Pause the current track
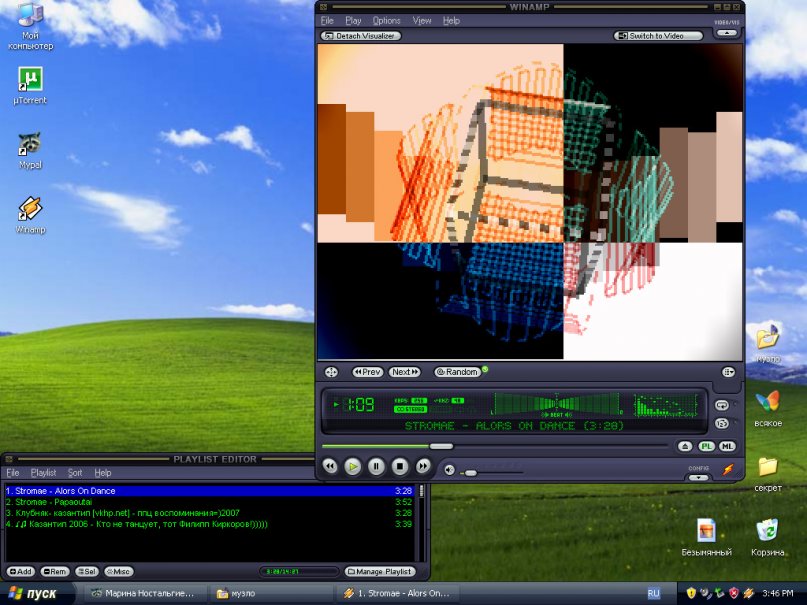This screenshot has height=605, width=807. pyautogui.click(x=376, y=466)
